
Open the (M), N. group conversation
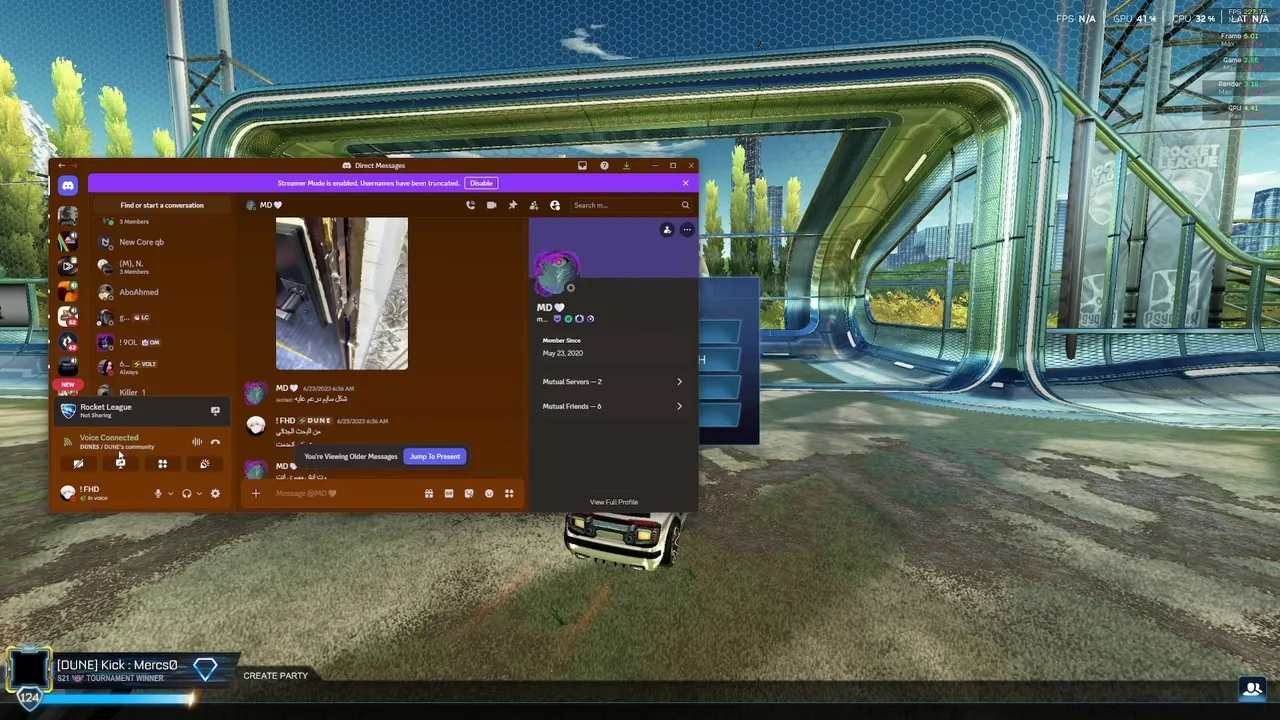coord(162,266)
